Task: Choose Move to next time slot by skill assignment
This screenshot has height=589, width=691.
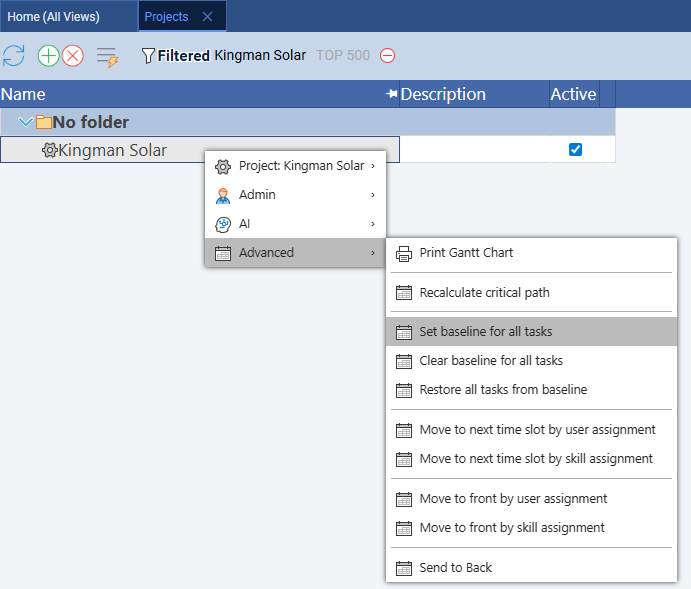Action: pos(531,459)
